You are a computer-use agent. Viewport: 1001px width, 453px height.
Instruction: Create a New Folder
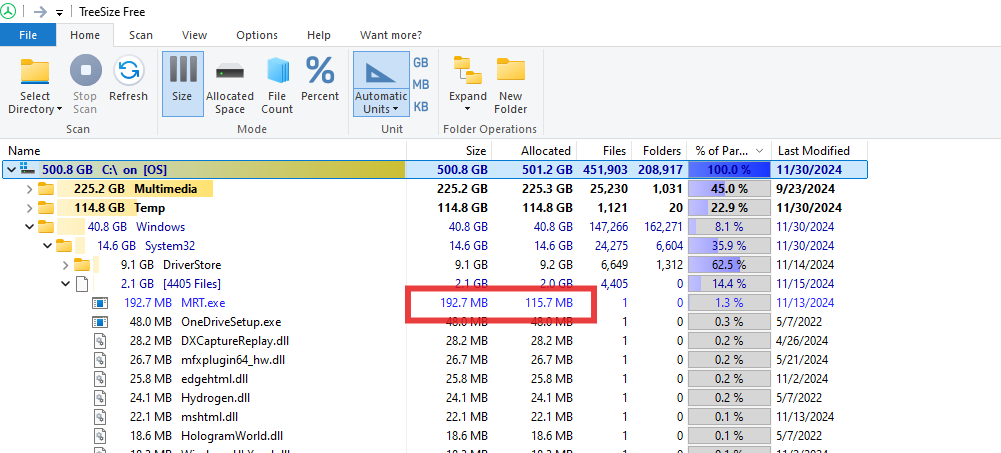click(511, 85)
